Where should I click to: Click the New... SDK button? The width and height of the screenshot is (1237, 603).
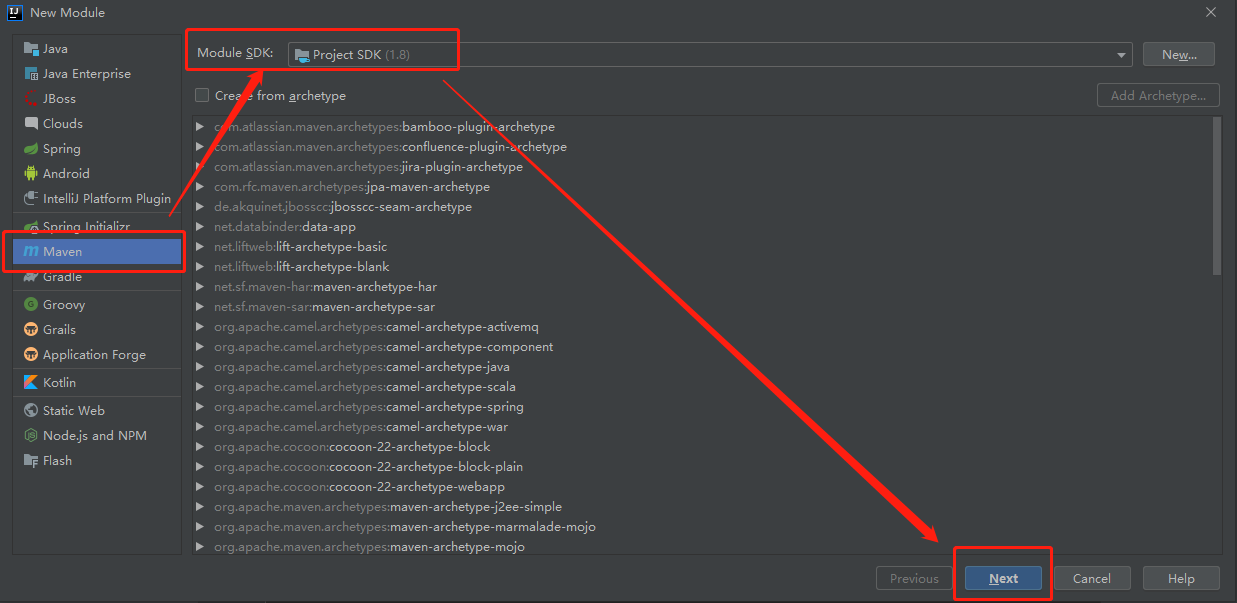point(1179,54)
